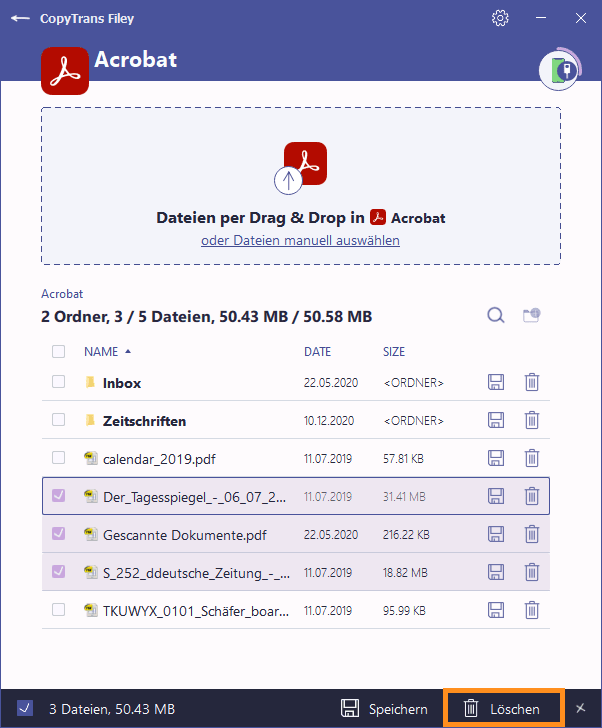Select calendar_2019.pdf checkbox
Viewport: 602px width, 728px height.
(x=58, y=458)
